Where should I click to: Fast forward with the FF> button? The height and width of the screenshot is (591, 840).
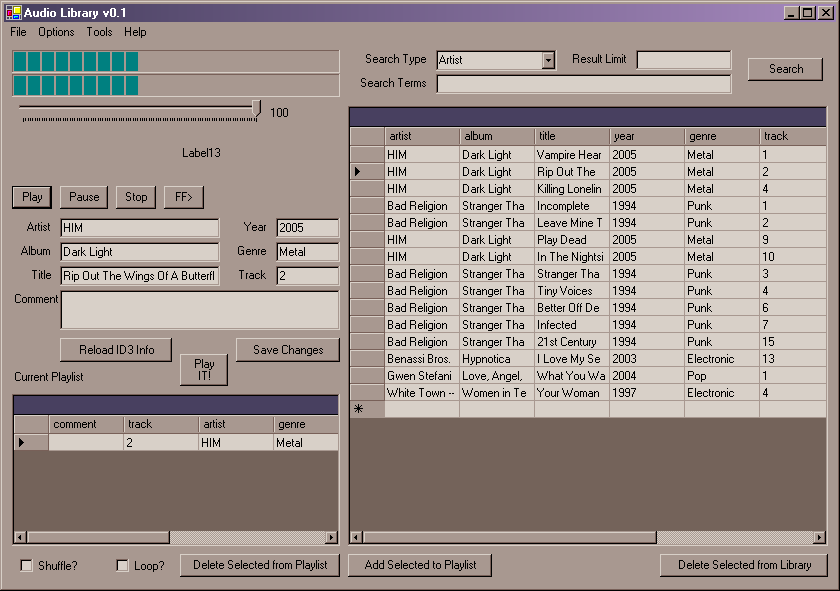184,197
